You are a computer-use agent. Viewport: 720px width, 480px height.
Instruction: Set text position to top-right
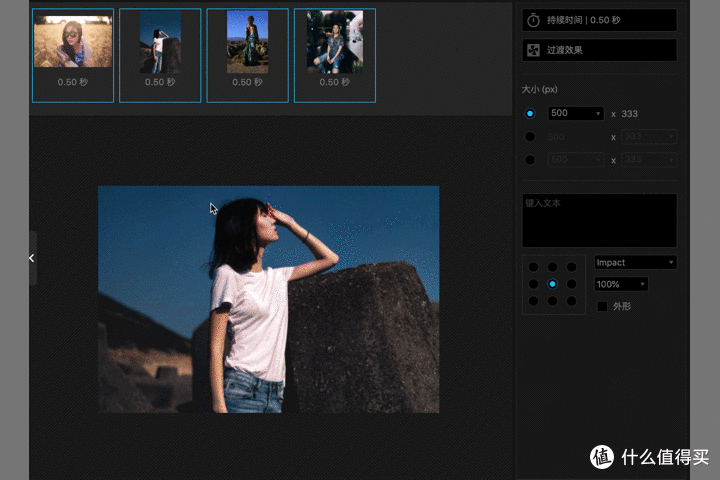click(571, 267)
